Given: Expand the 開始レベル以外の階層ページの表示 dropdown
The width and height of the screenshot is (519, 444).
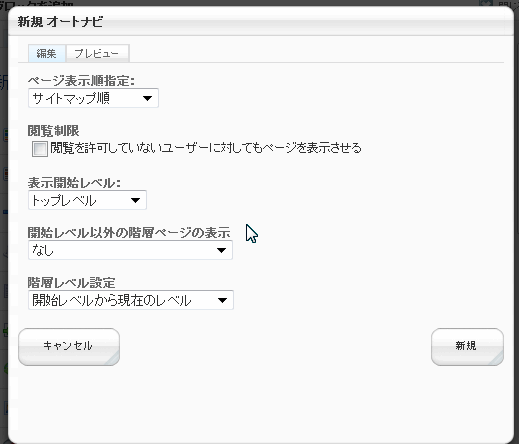Looking at the screenshot, I should click(x=130, y=250).
